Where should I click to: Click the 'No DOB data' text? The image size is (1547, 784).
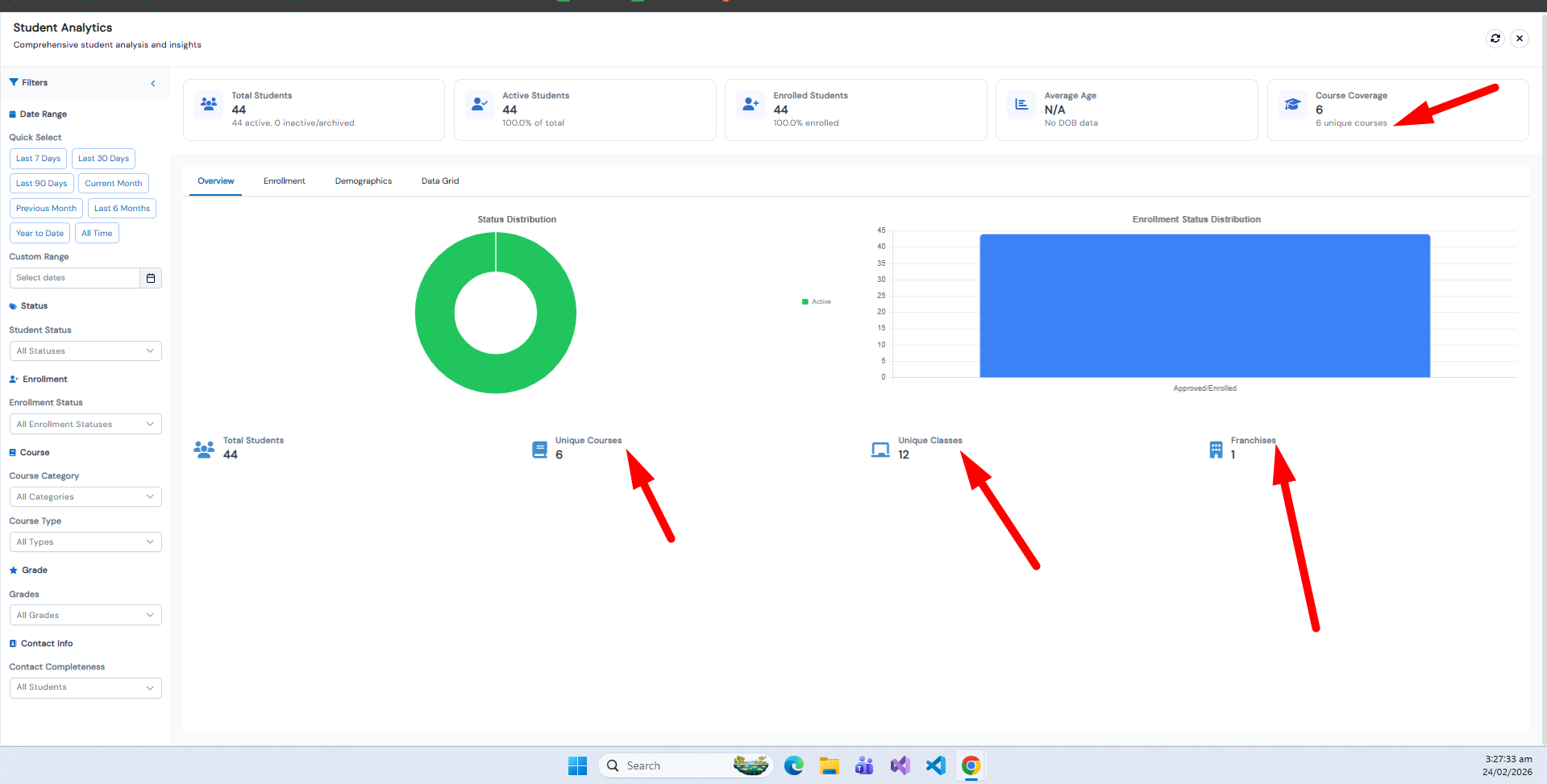tap(1071, 123)
